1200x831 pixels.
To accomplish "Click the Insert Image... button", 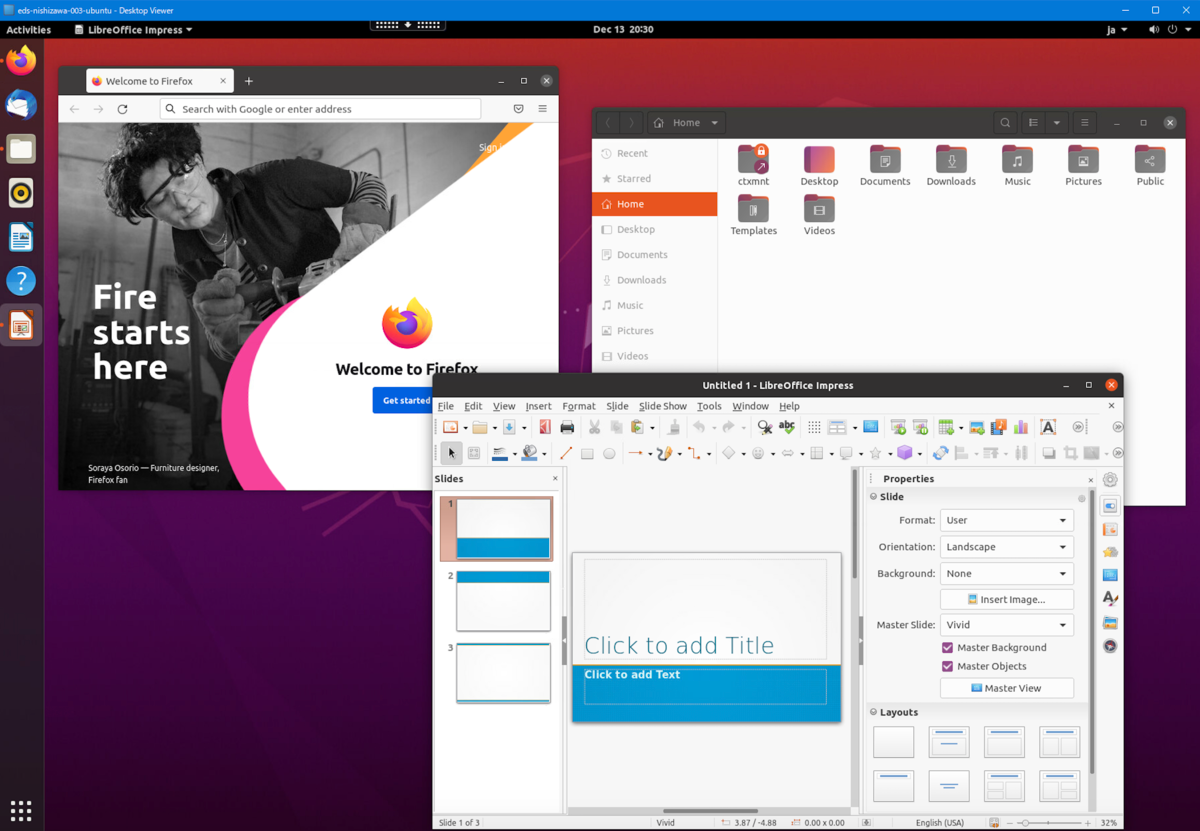I will click(x=1006, y=600).
